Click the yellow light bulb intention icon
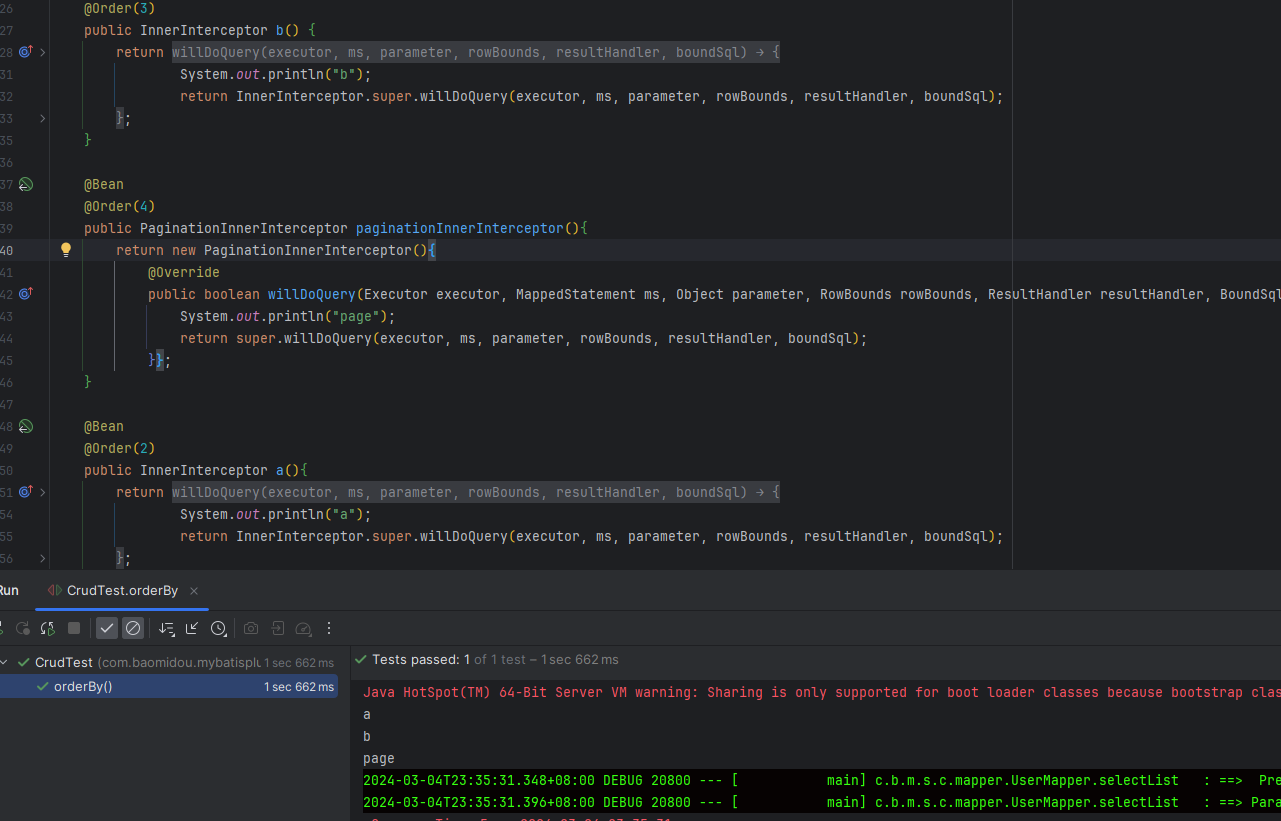The height and width of the screenshot is (821, 1281). pos(66,250)
